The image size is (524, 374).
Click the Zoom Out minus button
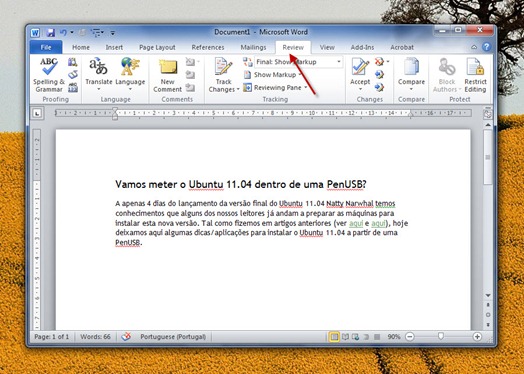point(410,337)
